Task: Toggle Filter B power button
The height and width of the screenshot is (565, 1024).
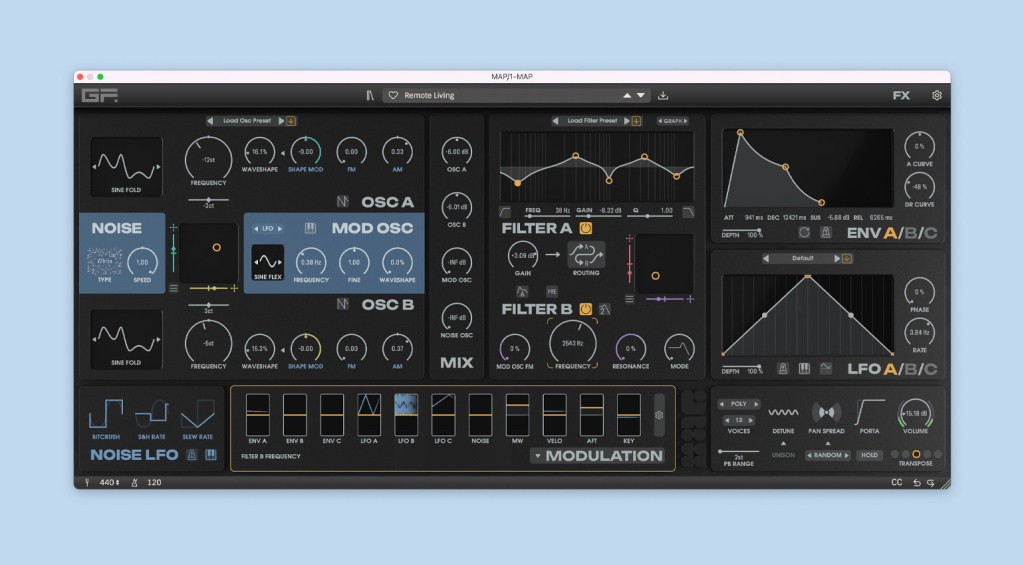Action: point(587,309)
